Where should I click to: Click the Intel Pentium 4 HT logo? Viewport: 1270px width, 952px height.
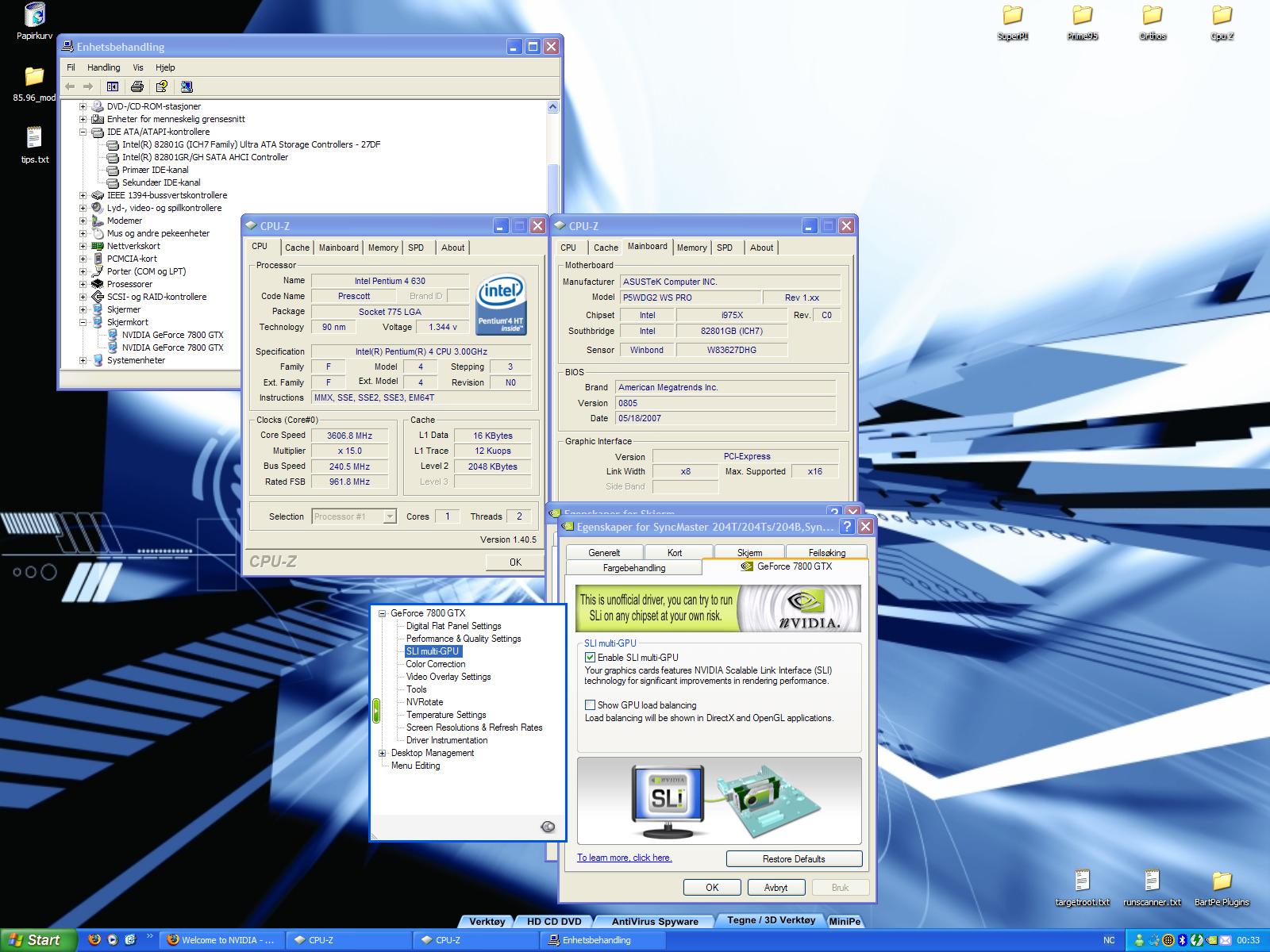coord(501,305)
